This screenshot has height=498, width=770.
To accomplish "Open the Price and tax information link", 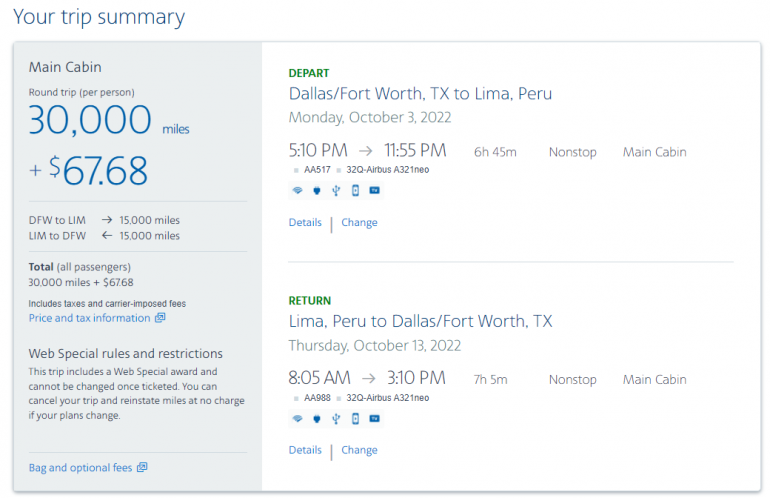I will pyautogui.click(x=89, y=318).
